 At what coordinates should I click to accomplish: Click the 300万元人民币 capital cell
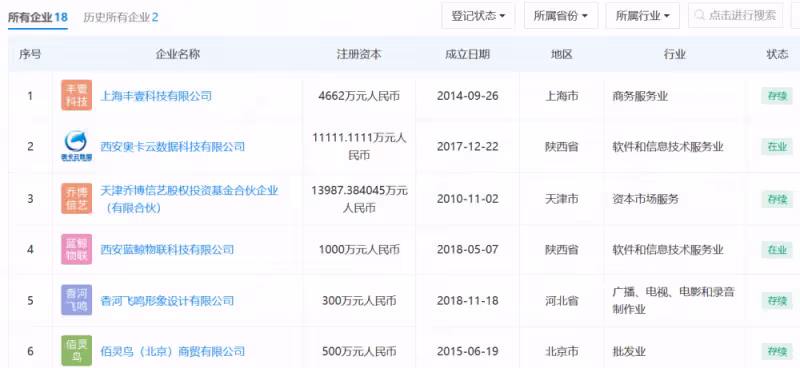click(359, 301)
